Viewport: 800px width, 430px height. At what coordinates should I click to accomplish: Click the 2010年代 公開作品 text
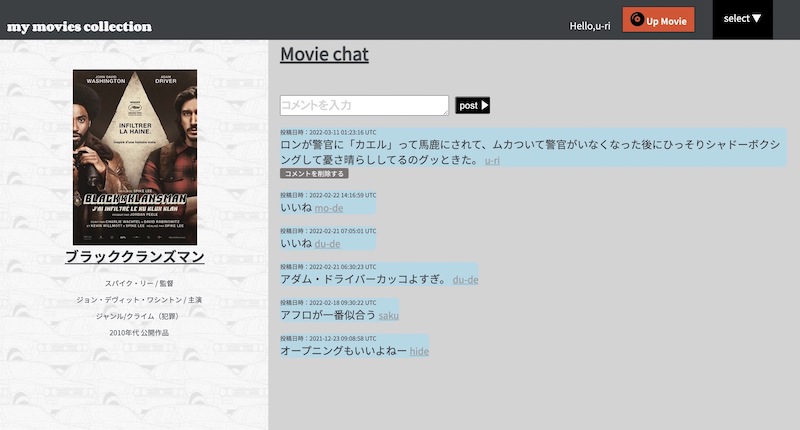tap(139, 332)
